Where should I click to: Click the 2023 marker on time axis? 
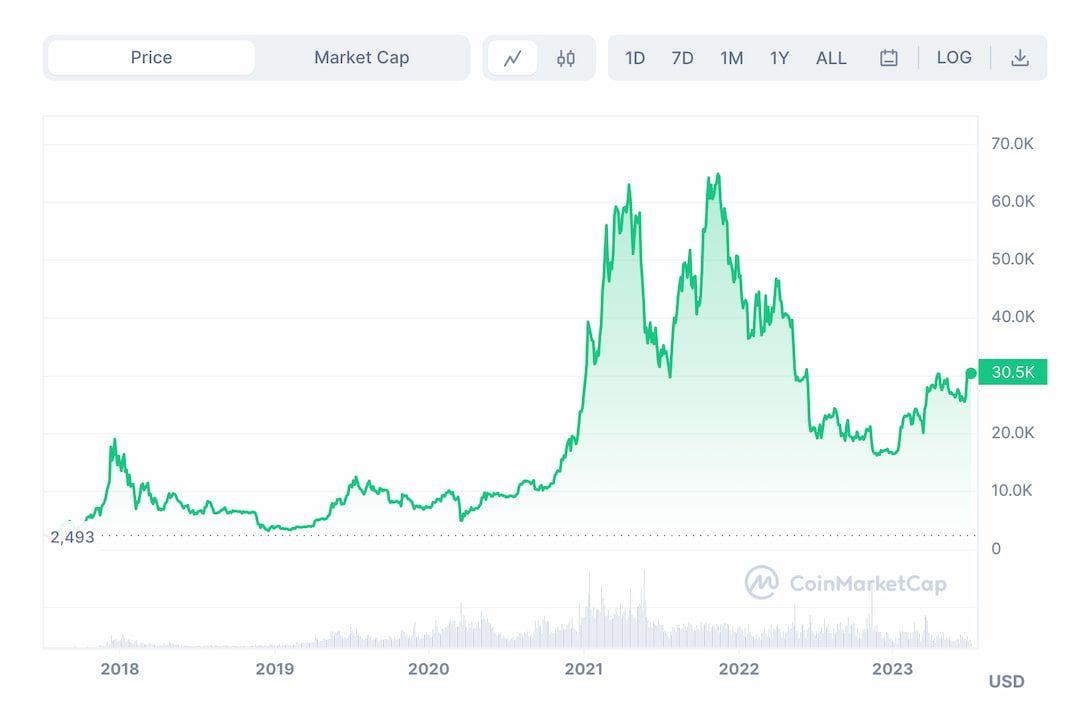pyautogui.click(x=892, y=669)
